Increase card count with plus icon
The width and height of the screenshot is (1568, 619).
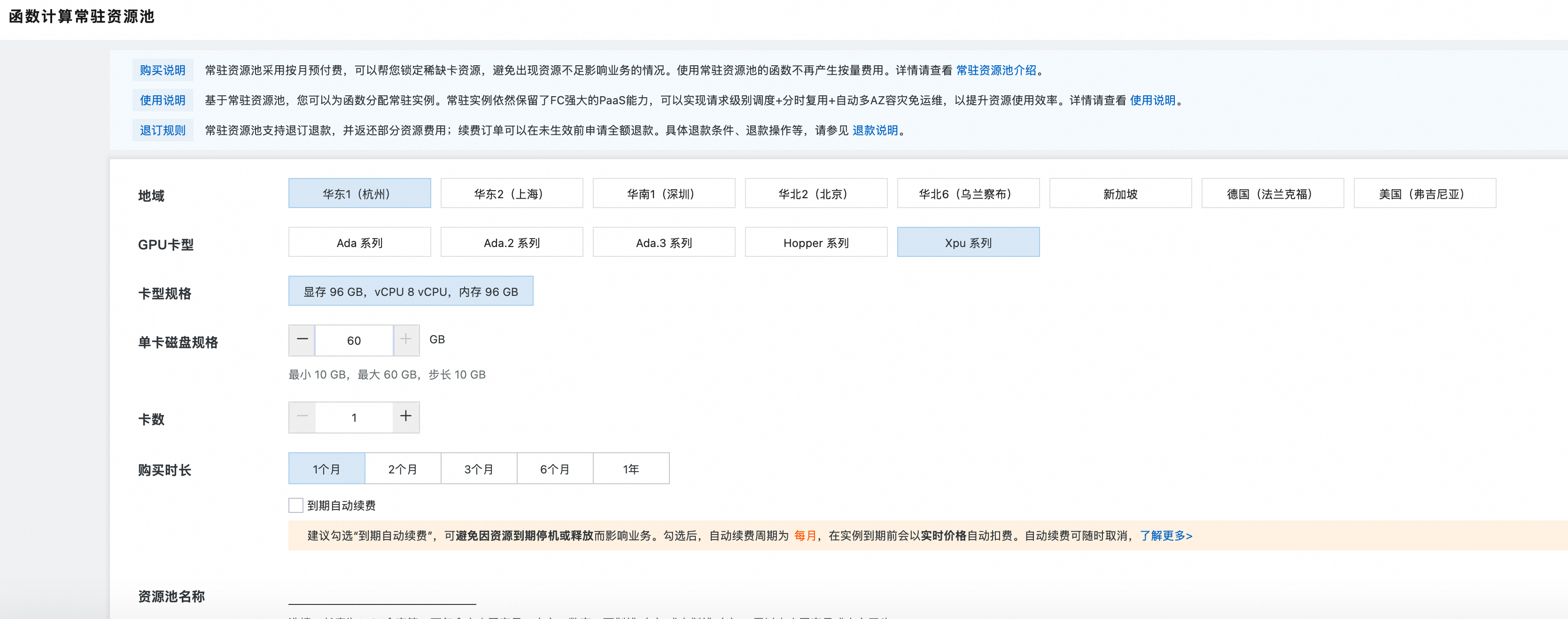[x=406, y=417]
